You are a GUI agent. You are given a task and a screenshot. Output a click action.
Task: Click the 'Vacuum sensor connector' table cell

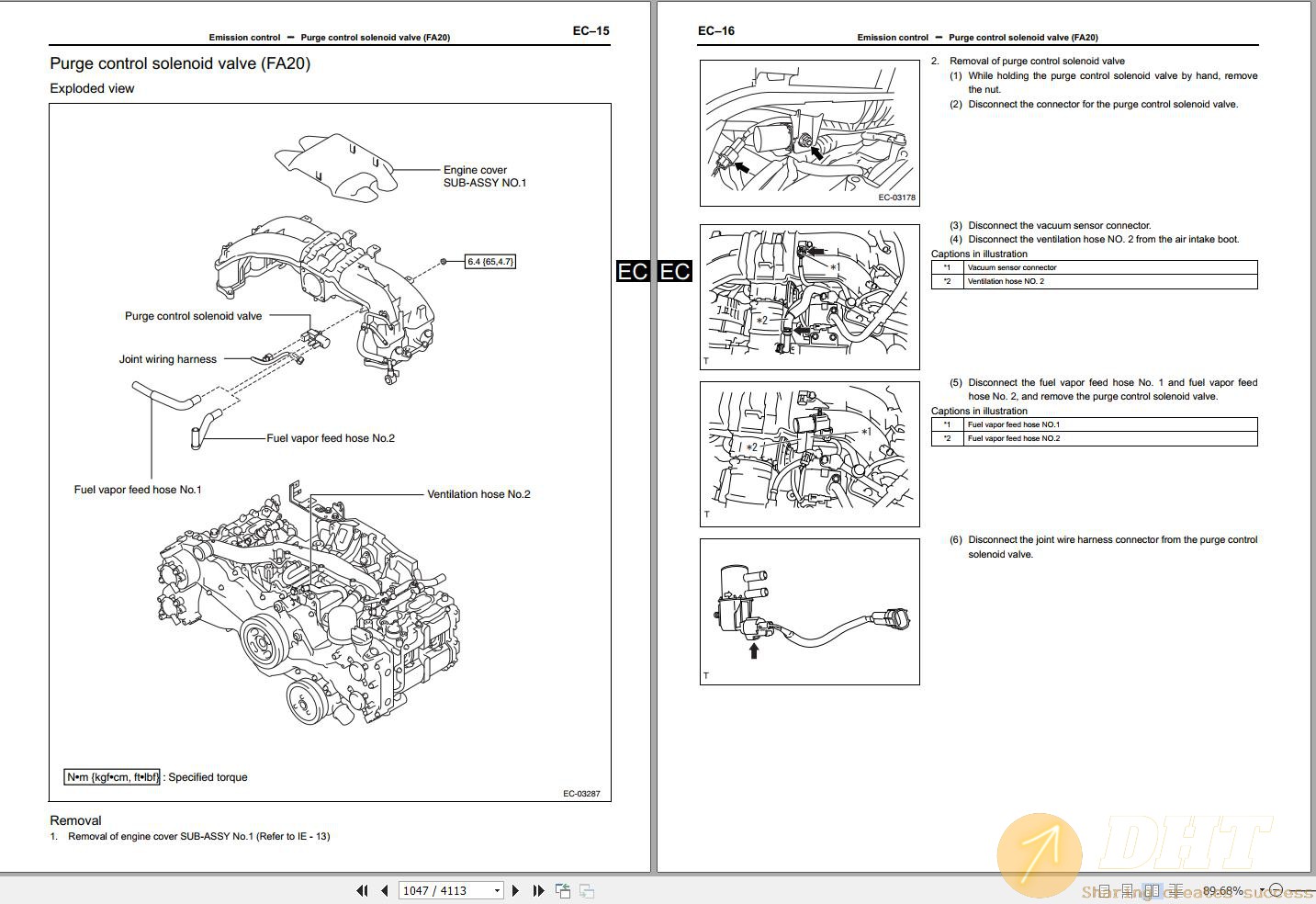tap(1110, 267)
